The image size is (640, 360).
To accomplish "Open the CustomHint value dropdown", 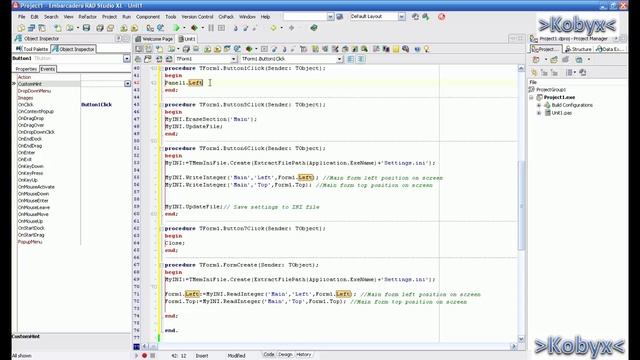I will [127, 84].
